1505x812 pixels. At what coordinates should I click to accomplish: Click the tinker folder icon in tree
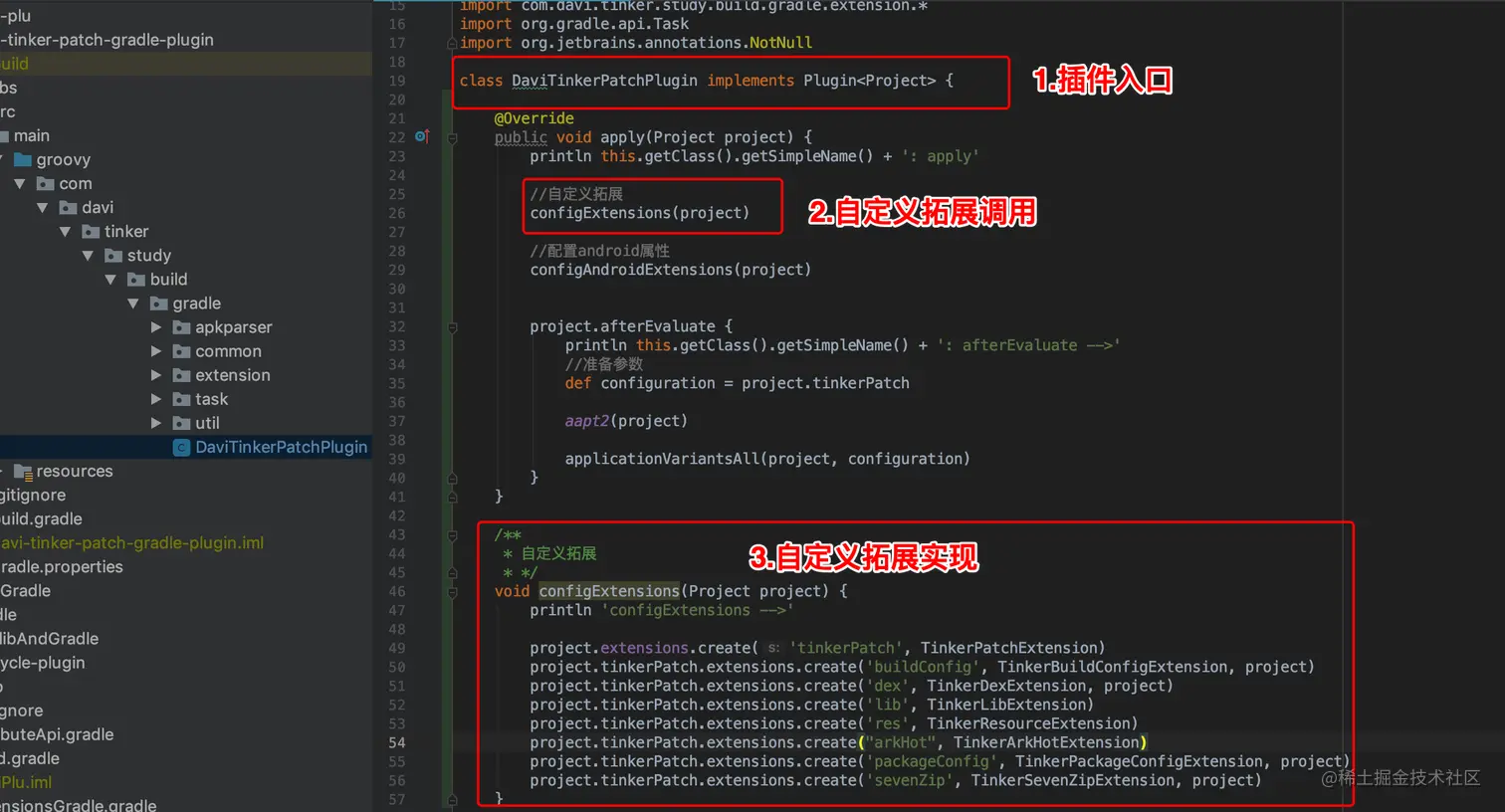click(91, 232)
